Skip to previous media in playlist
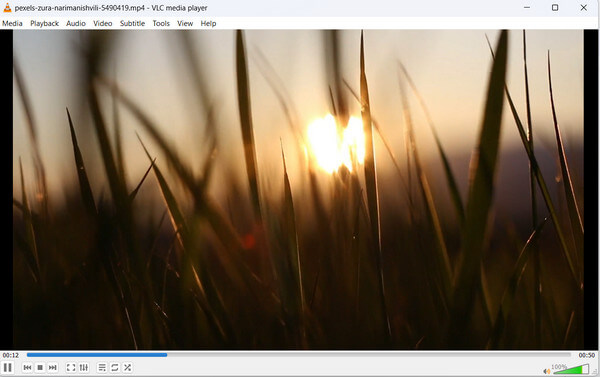600x377 pixels. click(27, 367)
